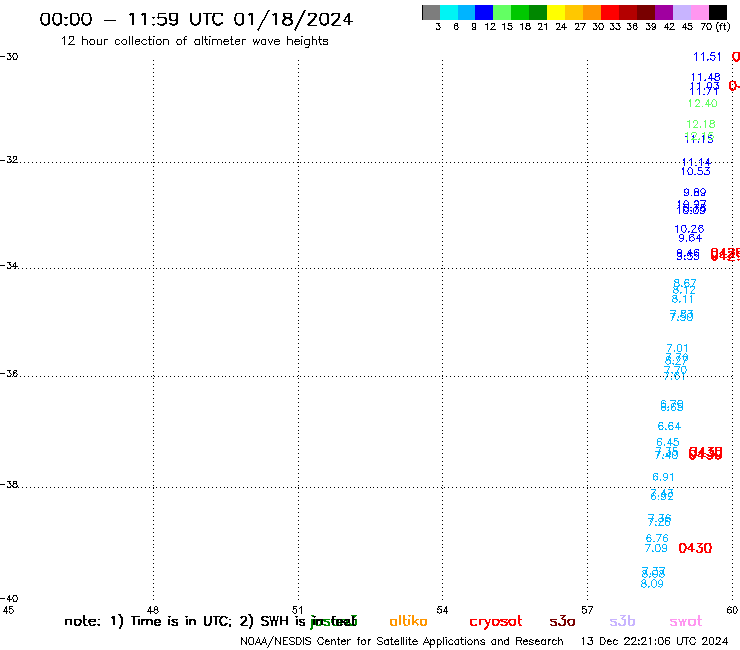
Task: Select the '54' longitude axis label
Action: [442, 610]
